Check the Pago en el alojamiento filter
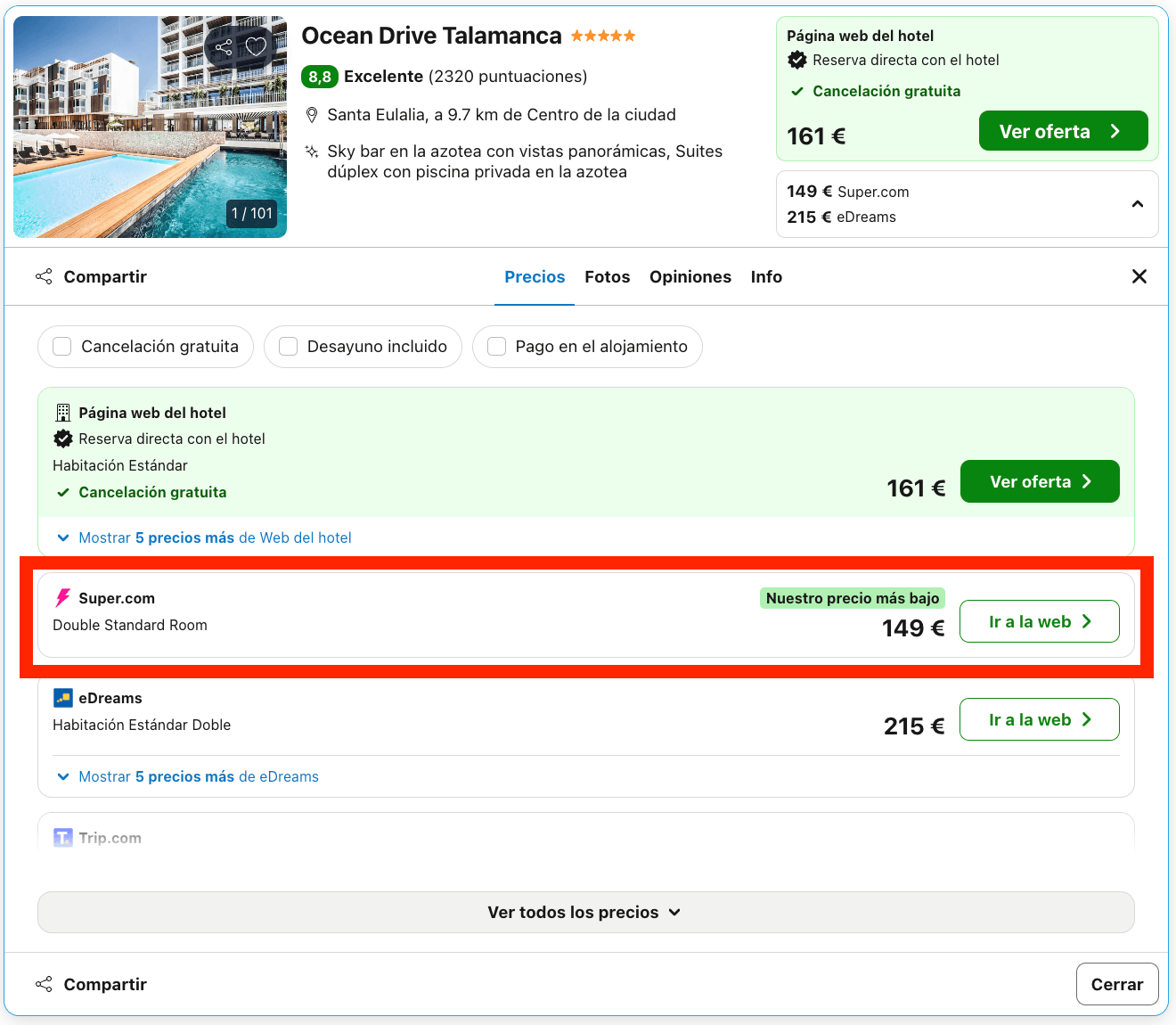The image size is (1176, 1025). [496, 346]
